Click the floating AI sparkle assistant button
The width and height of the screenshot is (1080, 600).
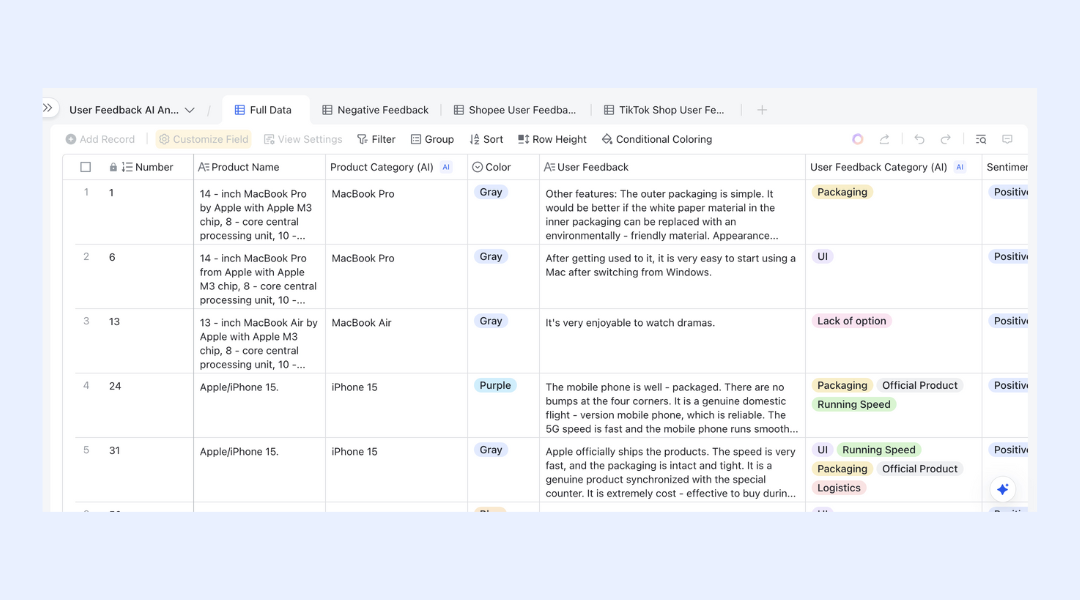(1003, 489)
